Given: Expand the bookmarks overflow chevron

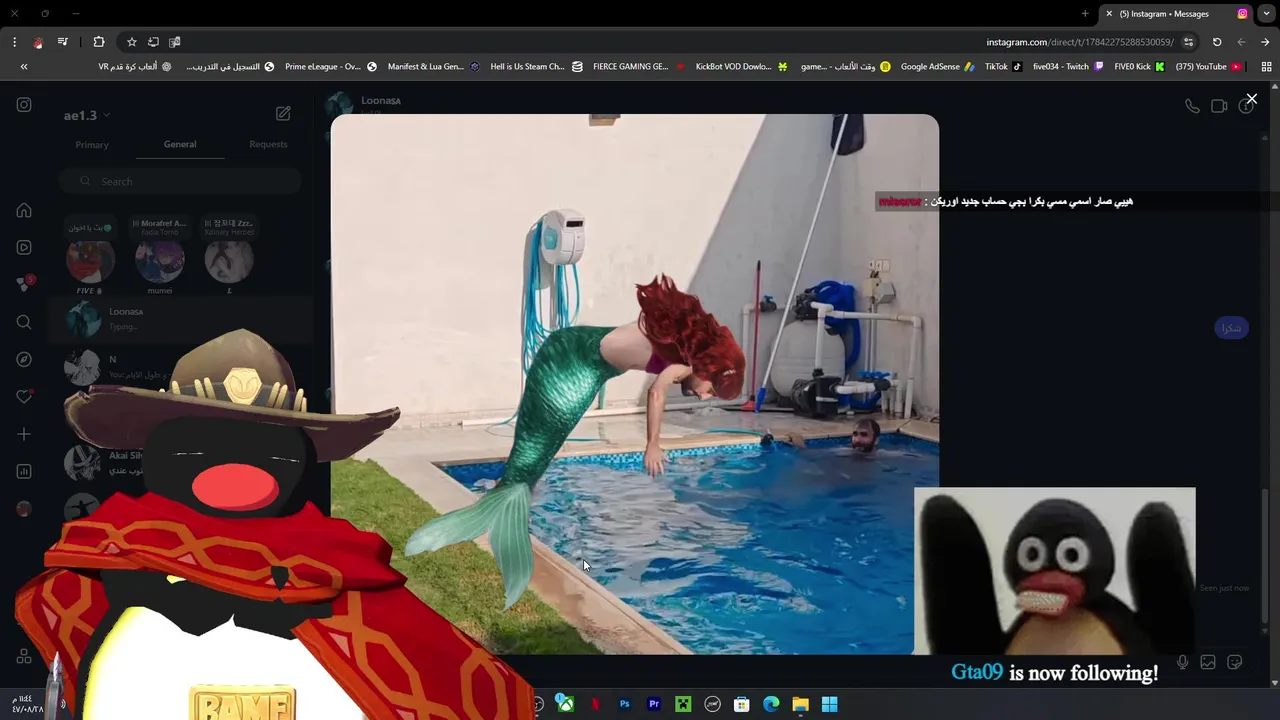Looking at the screenshot, I should point(24,67).
